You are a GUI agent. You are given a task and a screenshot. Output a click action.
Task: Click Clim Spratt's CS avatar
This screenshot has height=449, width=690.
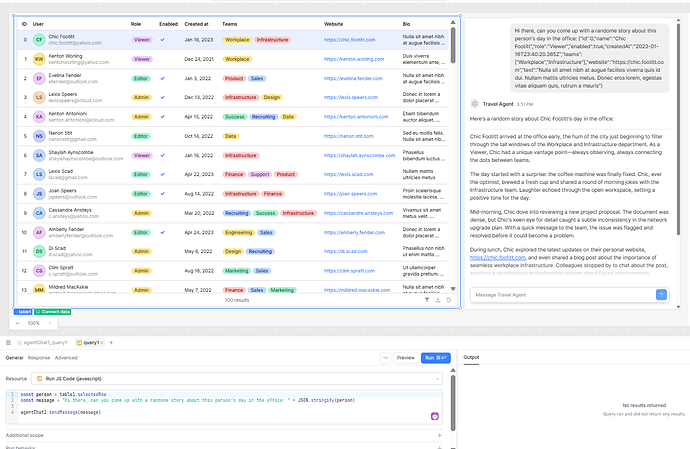point(39,271)
